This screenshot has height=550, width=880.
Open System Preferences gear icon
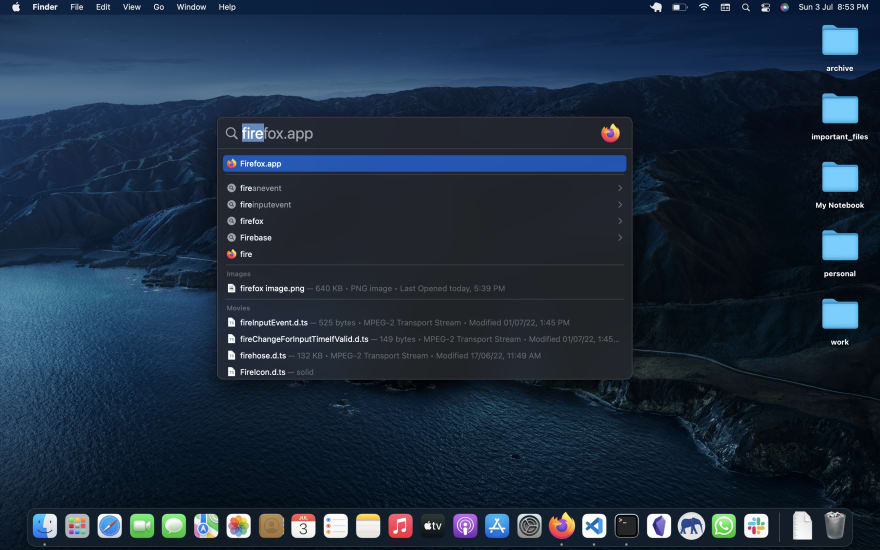(x=529, y=526)
